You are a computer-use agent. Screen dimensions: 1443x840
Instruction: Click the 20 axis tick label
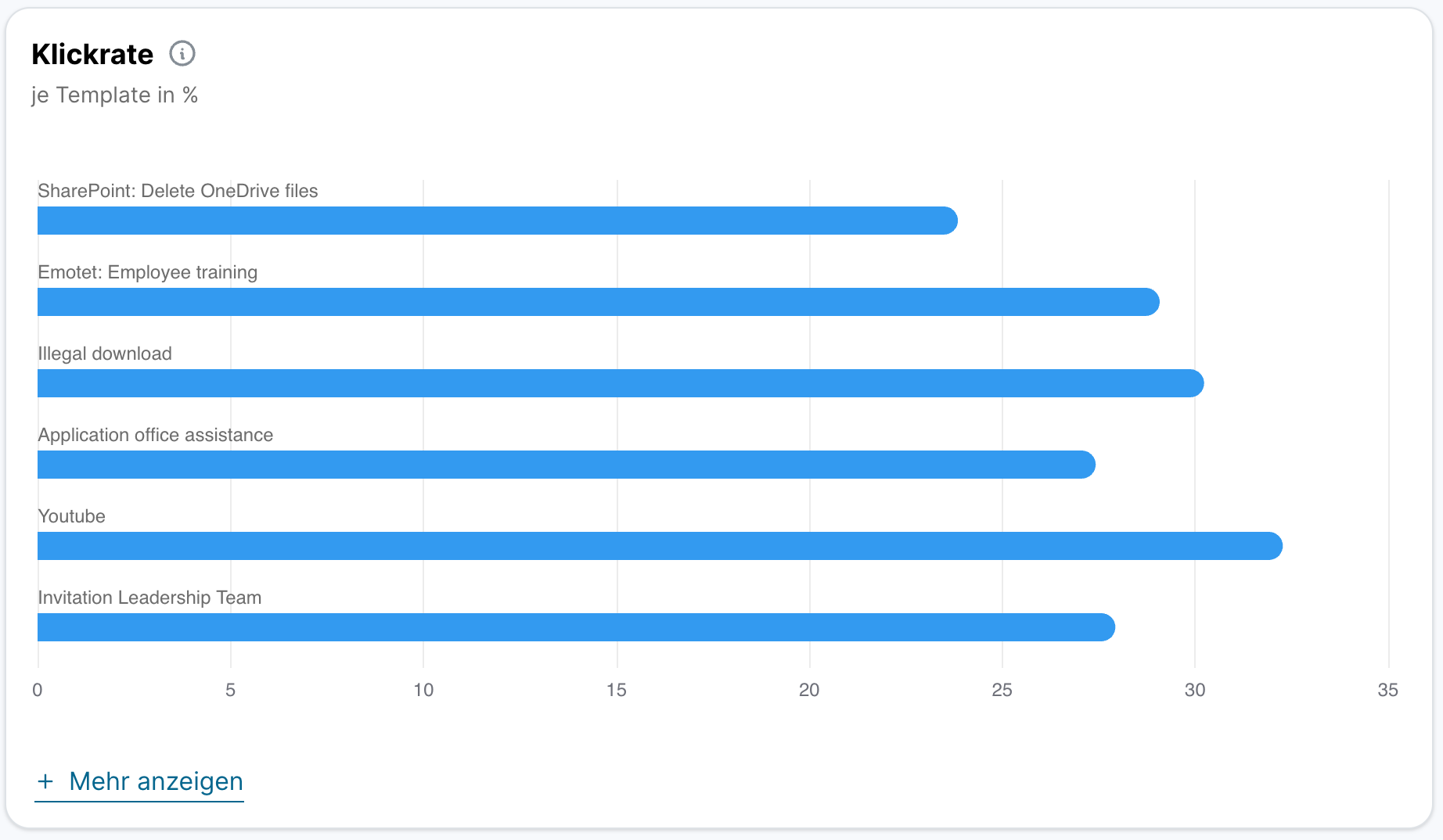click(x=809, y=690)
